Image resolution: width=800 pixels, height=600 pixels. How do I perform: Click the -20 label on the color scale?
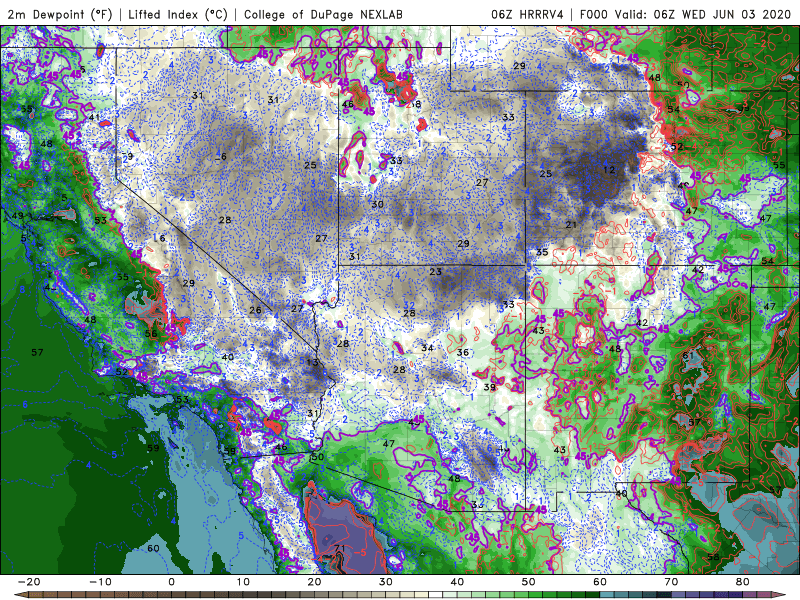coord(29,582)
